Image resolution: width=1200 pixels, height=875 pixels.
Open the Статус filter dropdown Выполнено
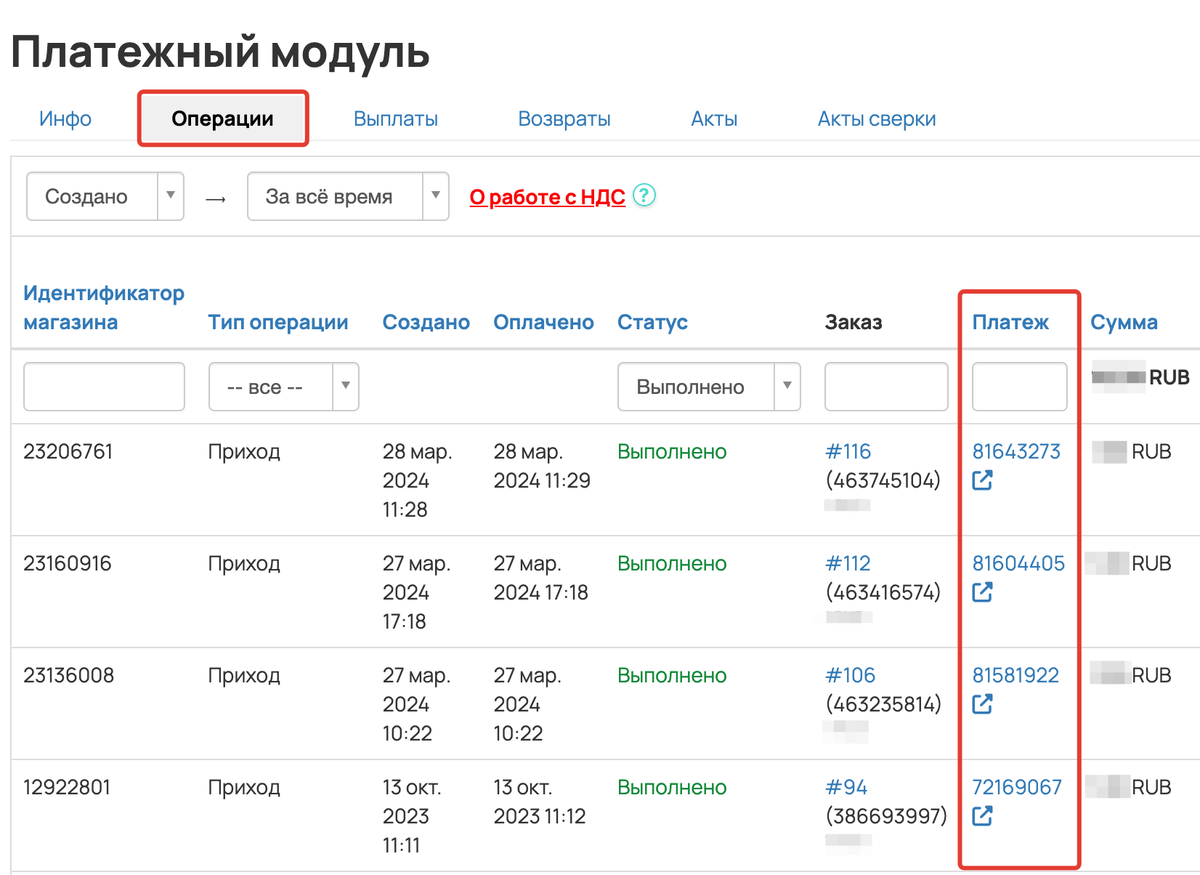click(709, 386)
